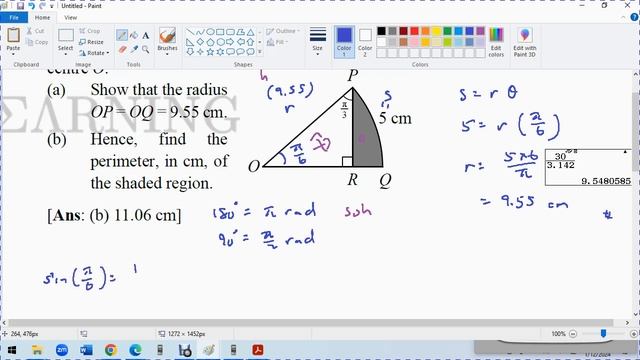Switch to the Home tab

42,18
